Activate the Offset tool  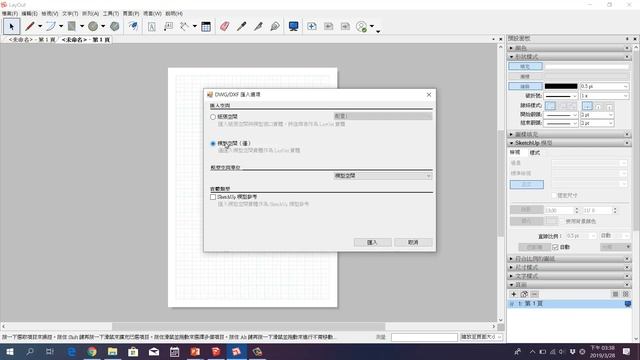tap(133, 27)
